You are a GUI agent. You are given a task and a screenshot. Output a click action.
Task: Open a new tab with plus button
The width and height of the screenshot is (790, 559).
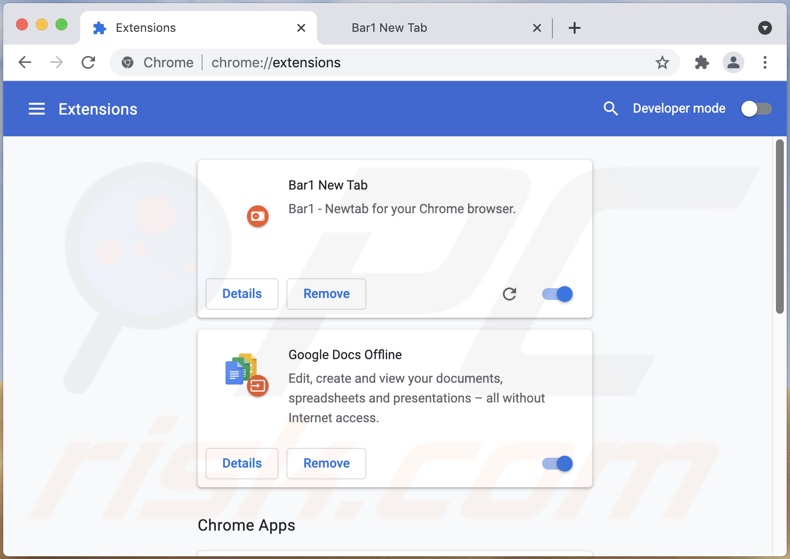pos(574,28)
